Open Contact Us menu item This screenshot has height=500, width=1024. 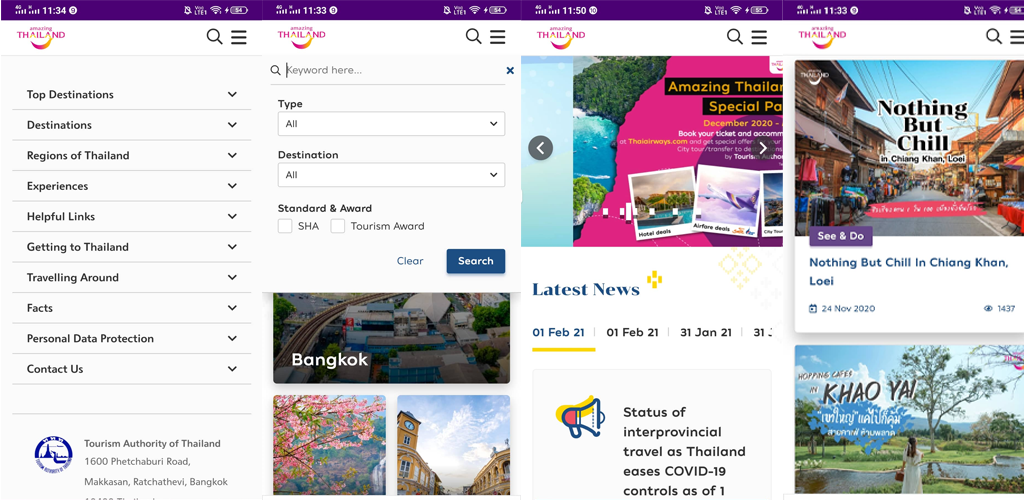tap(131, 369)
